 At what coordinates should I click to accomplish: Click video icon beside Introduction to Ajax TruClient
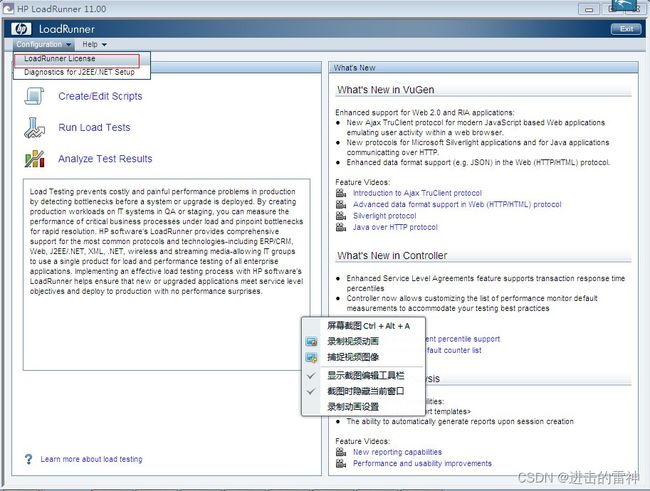pyautogui.click(x=341, y=193)
